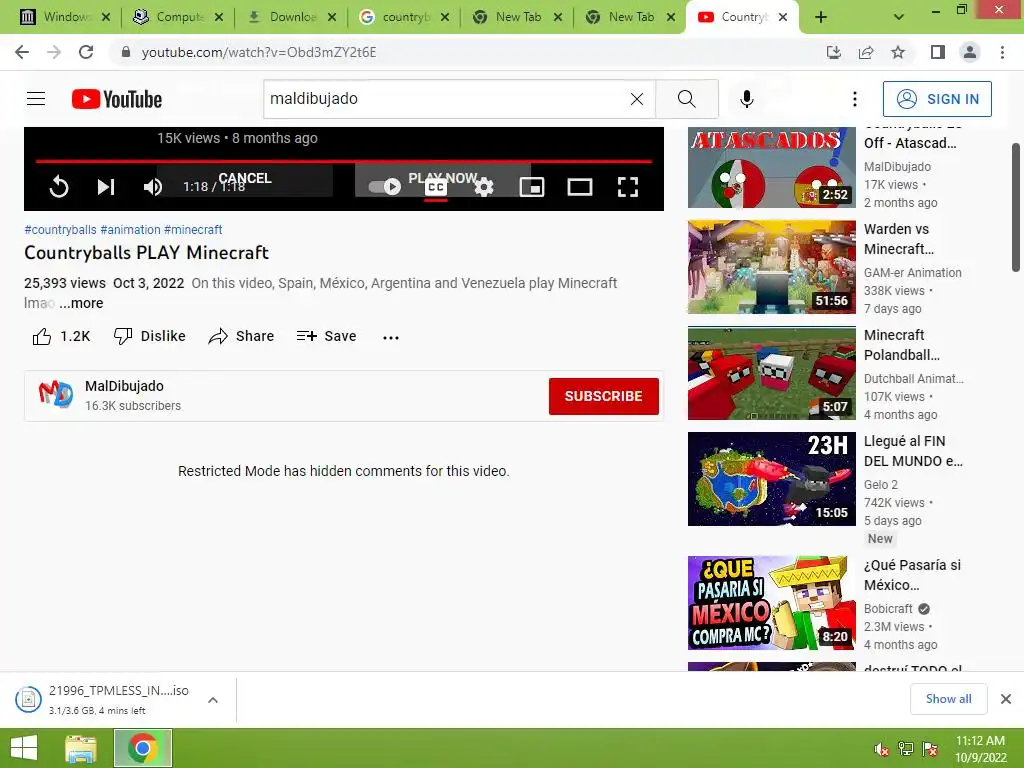The height and width of the screenshot is (768, 1024).
Task: Go to YouTube home via logo
Action: point(117,99)
